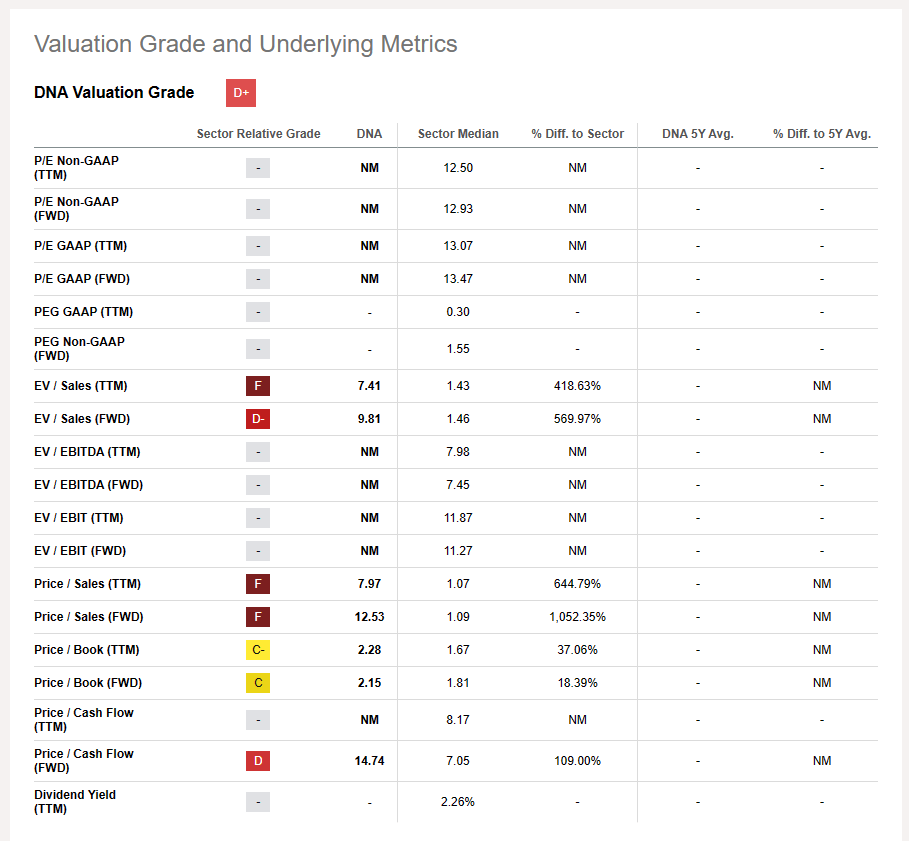
Task: Select the F grade for Price / Sales (FWD)
Action: [258, 617]
